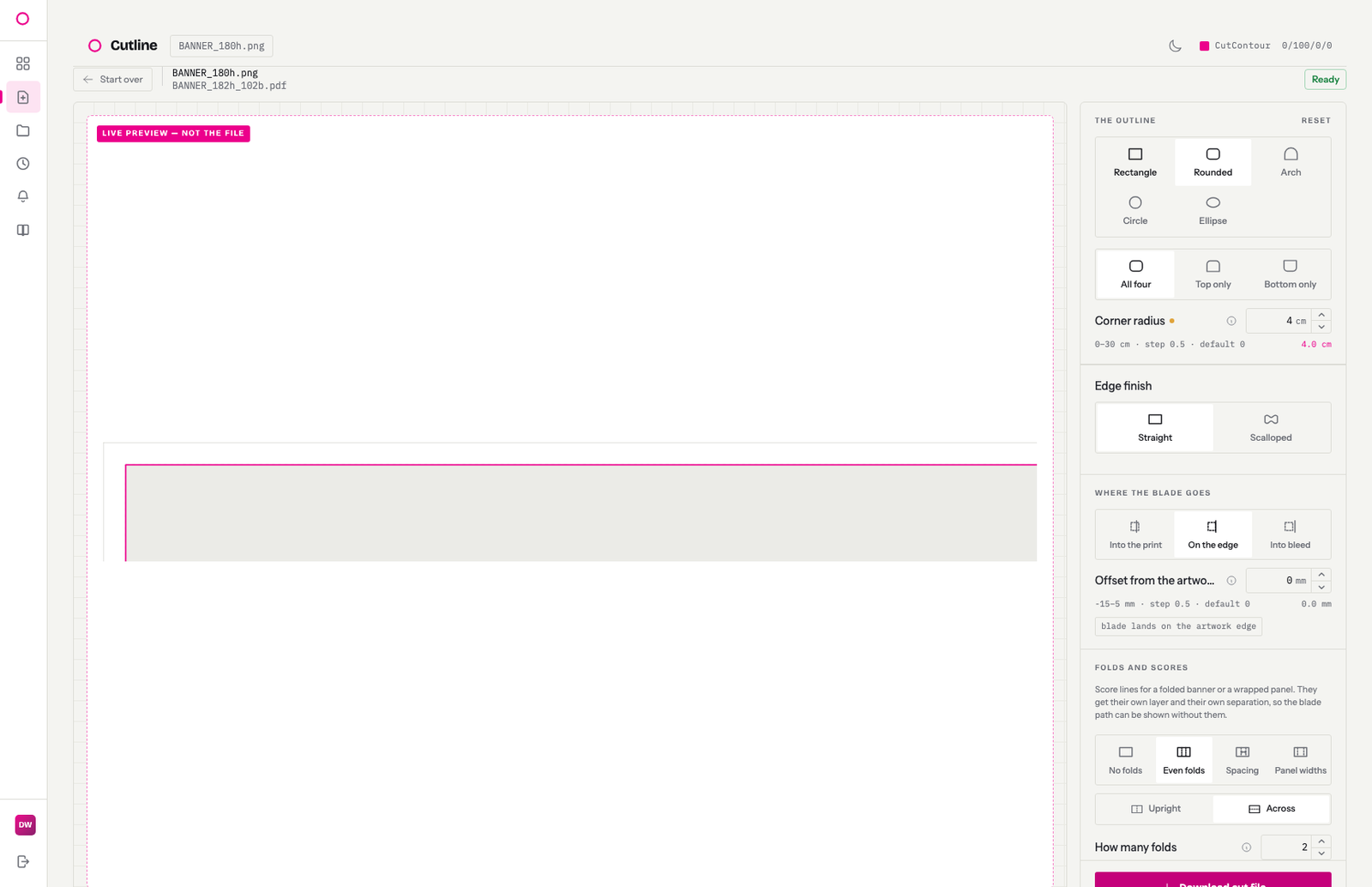Screen dimensions: 1372x887
Task: Set blade Into the print
Action: click(1135, 534)
